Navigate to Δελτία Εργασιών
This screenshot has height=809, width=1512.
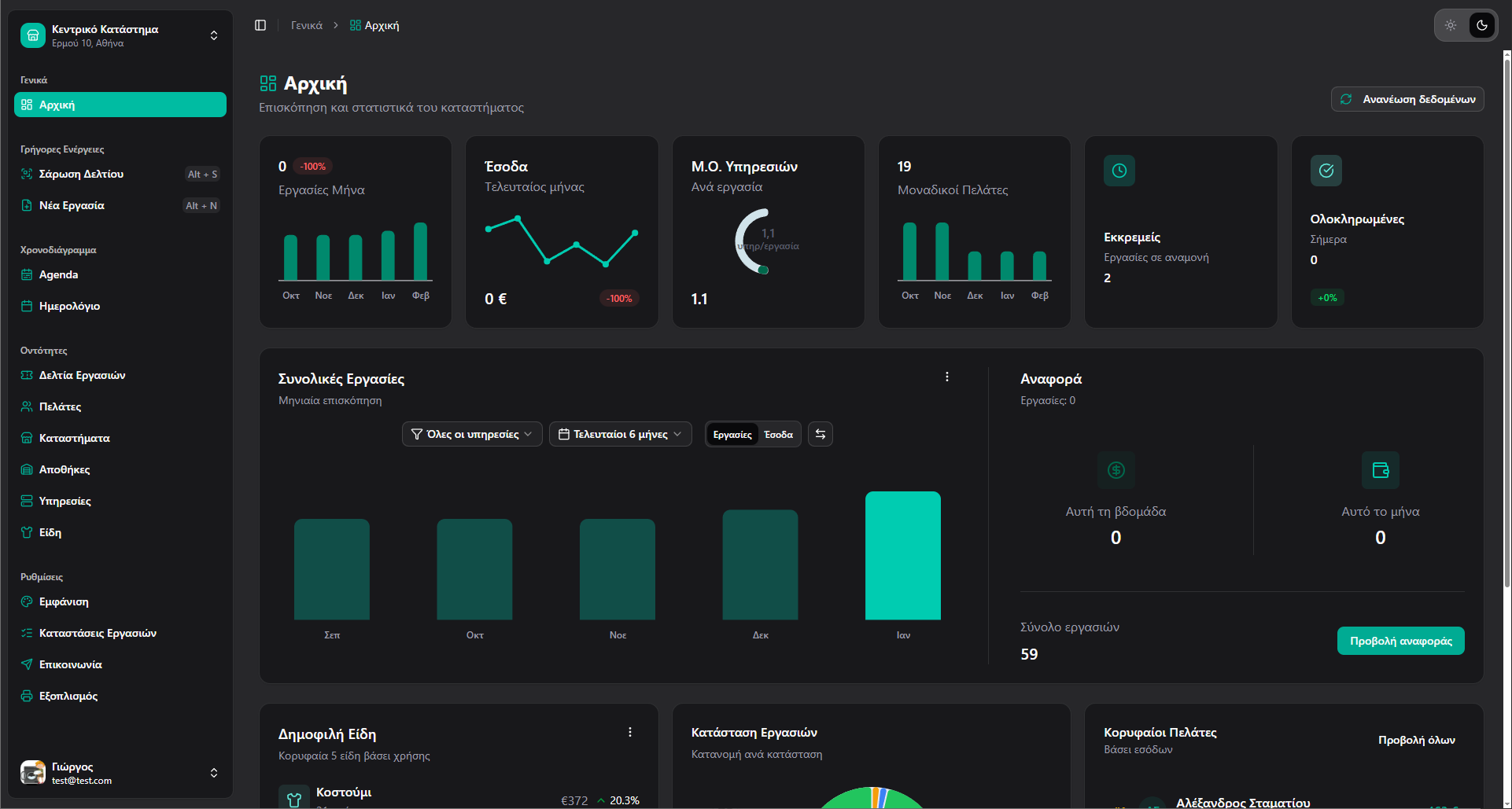click(x=120, y=375)
